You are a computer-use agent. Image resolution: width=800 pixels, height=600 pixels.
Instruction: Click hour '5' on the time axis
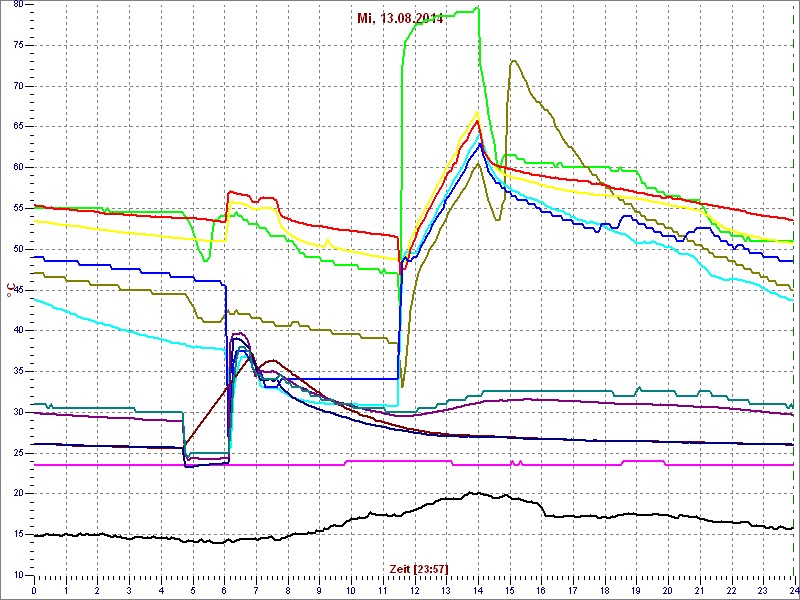click(192, 591)
